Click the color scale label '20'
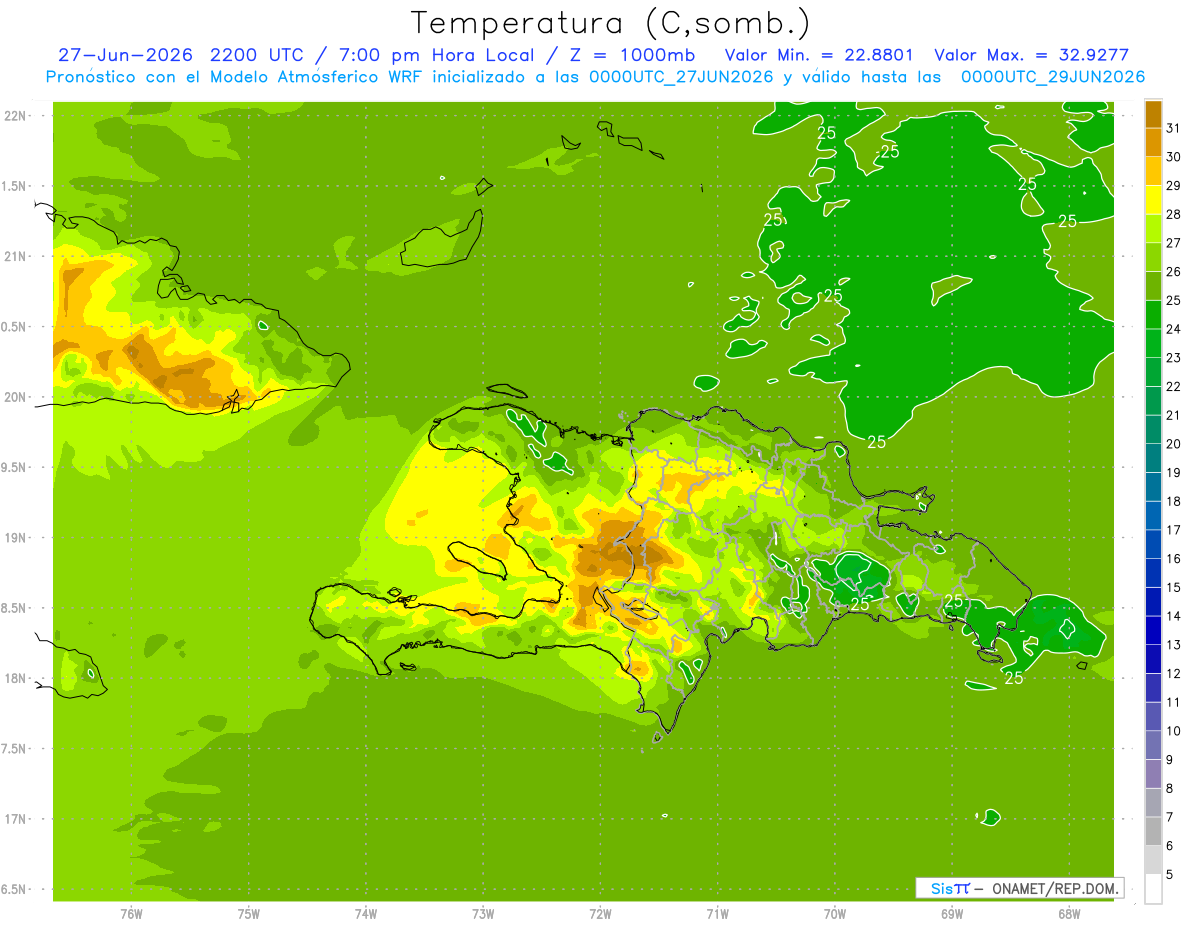The width and height of the screenshot is (1200, 927). [x=1174, y=443]
